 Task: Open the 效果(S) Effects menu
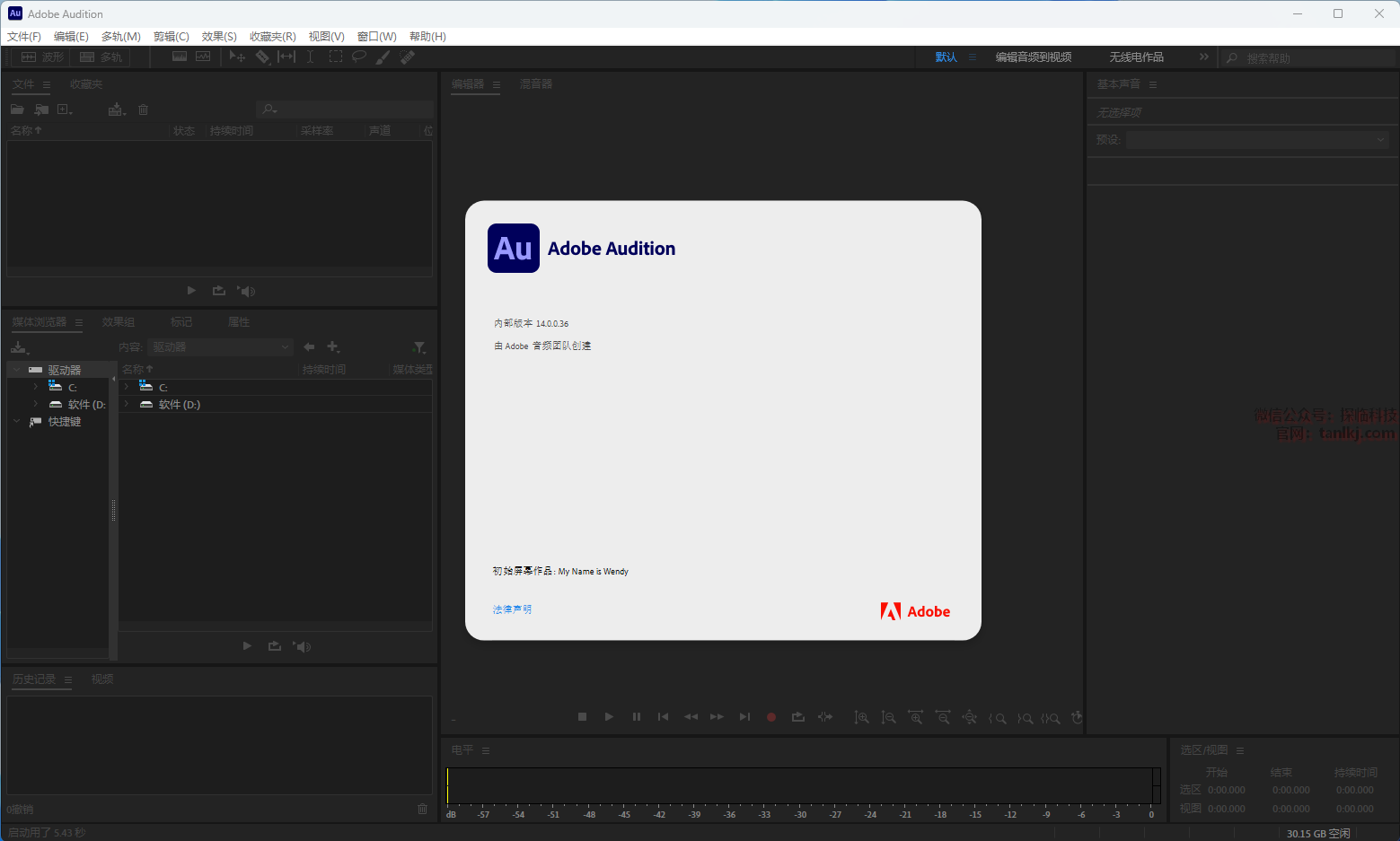pyautogui.click(x=219, y=37)
